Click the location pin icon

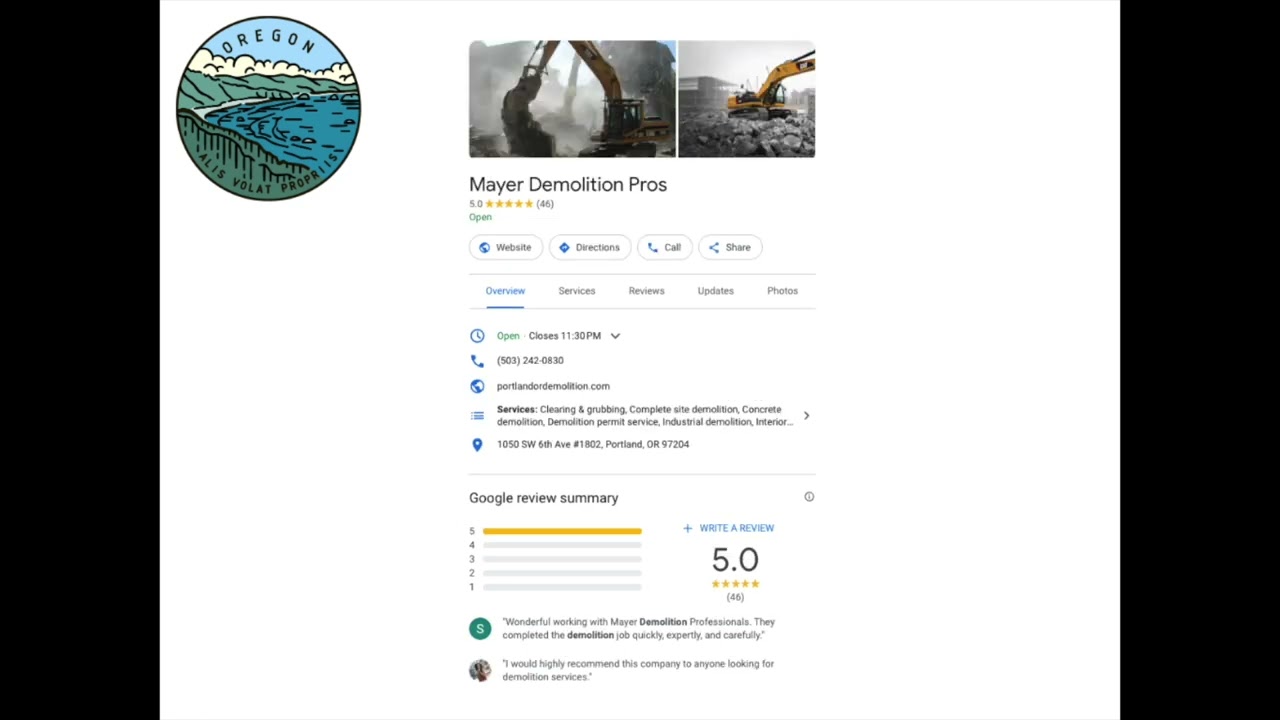pyautogui.click(x=477, y=444)
